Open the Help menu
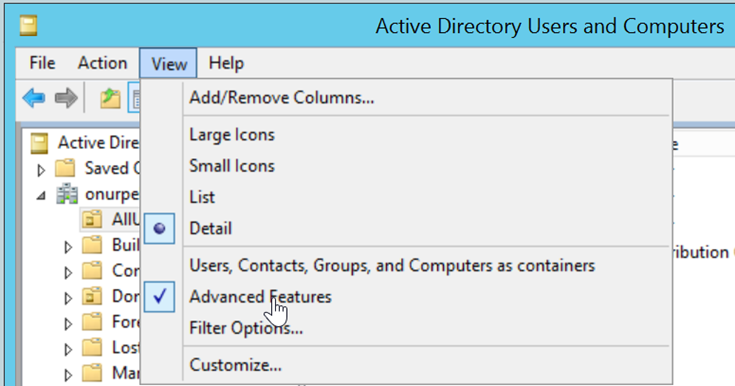The height and width of the screenshot is (386, 735). pyautogui.click(x=226, y=63)
